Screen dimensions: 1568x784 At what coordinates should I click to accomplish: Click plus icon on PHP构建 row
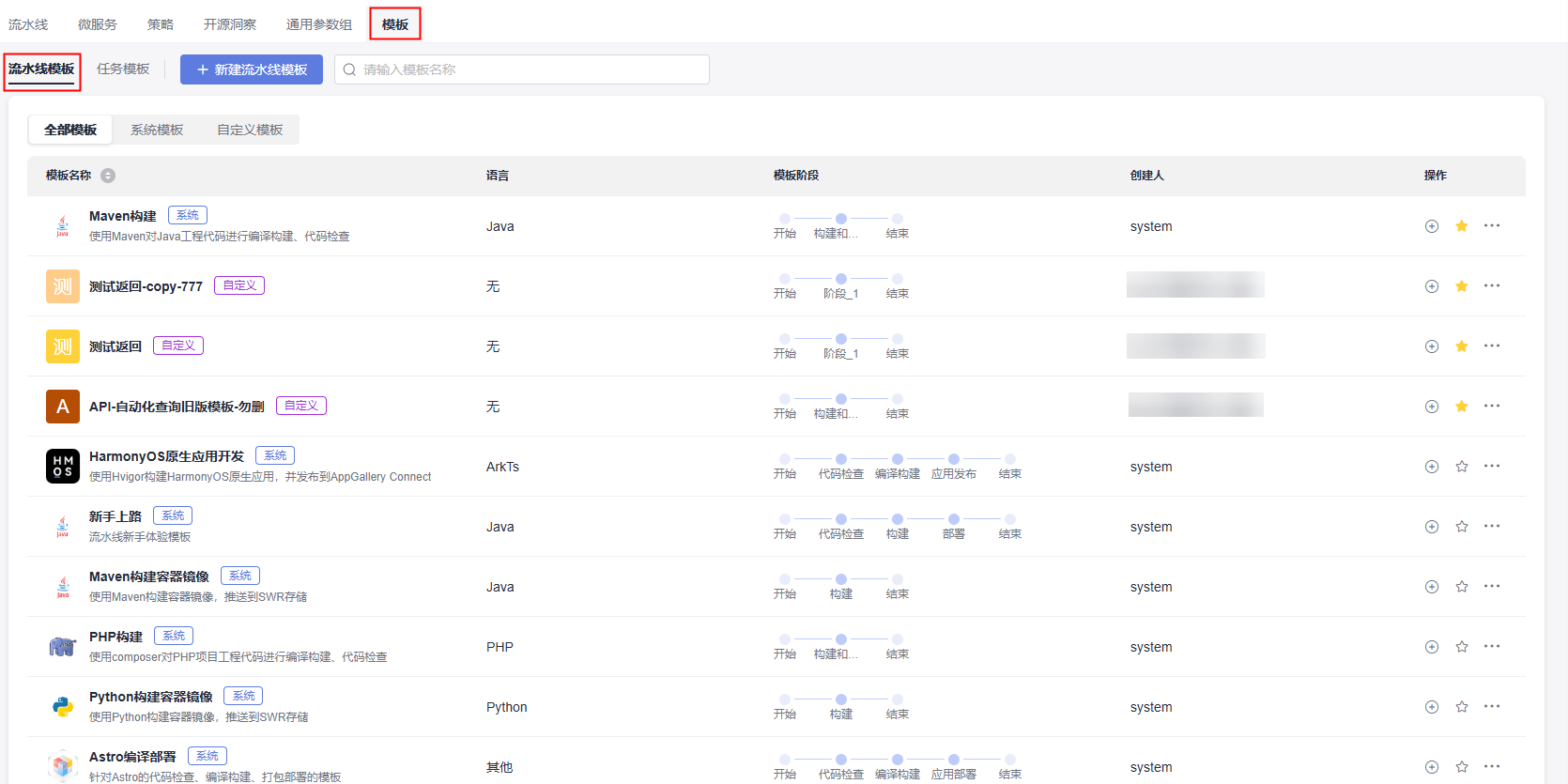tap(1431, 647)
